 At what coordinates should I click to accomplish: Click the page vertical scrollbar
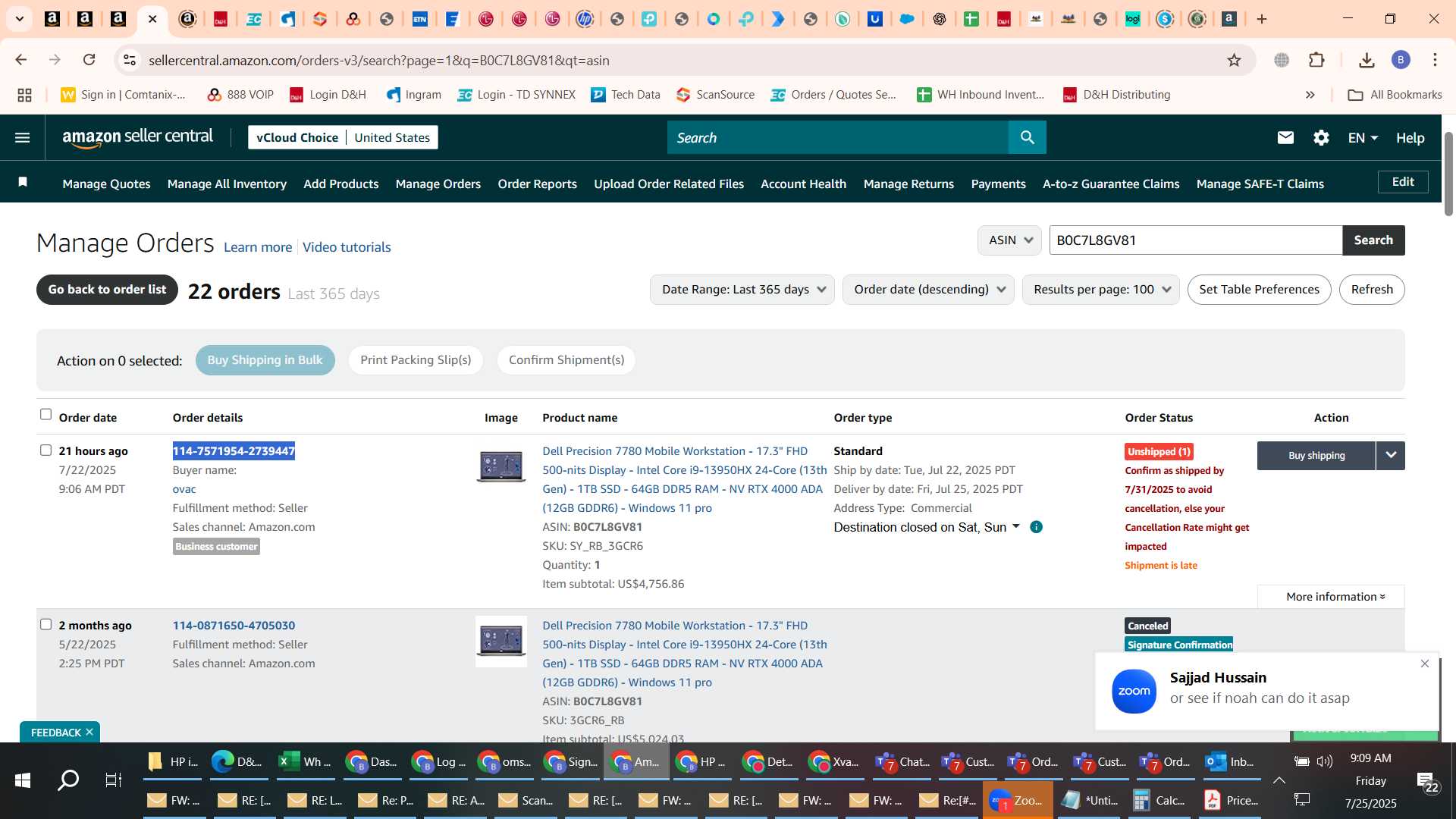click(x=1448, y=174)
